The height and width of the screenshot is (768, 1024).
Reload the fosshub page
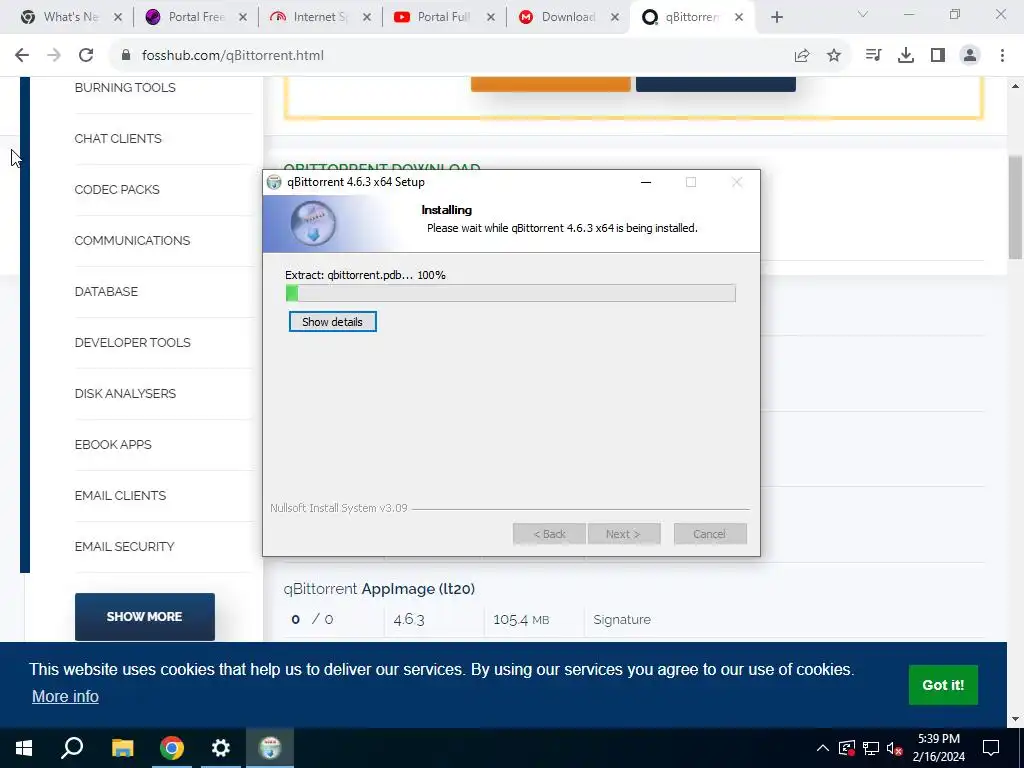(86, 56)
